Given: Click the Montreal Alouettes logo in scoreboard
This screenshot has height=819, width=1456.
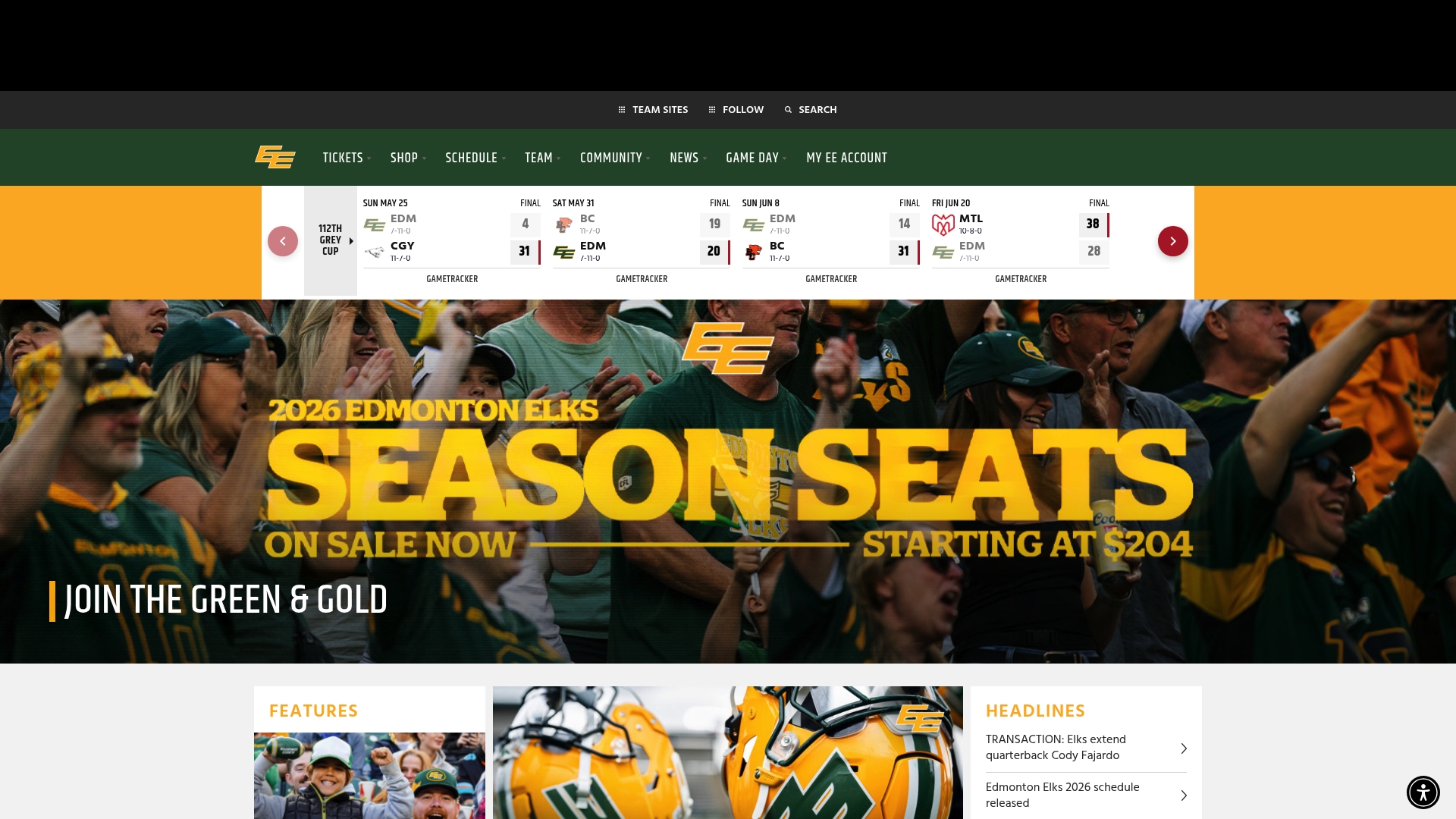Looking at the screenshot, I should (943, 224).
